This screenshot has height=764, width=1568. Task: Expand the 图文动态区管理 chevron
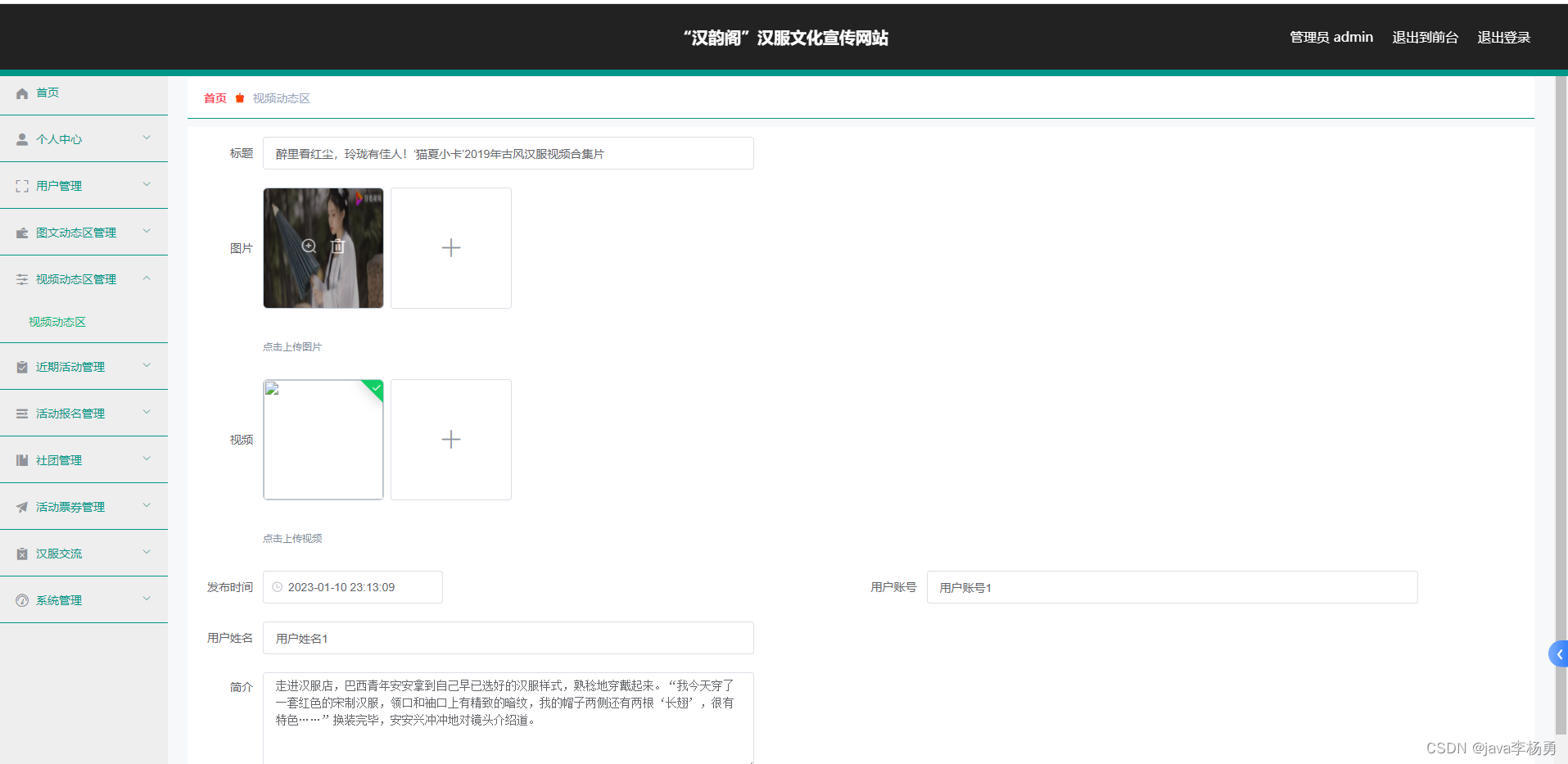click(x=147, y=231)
